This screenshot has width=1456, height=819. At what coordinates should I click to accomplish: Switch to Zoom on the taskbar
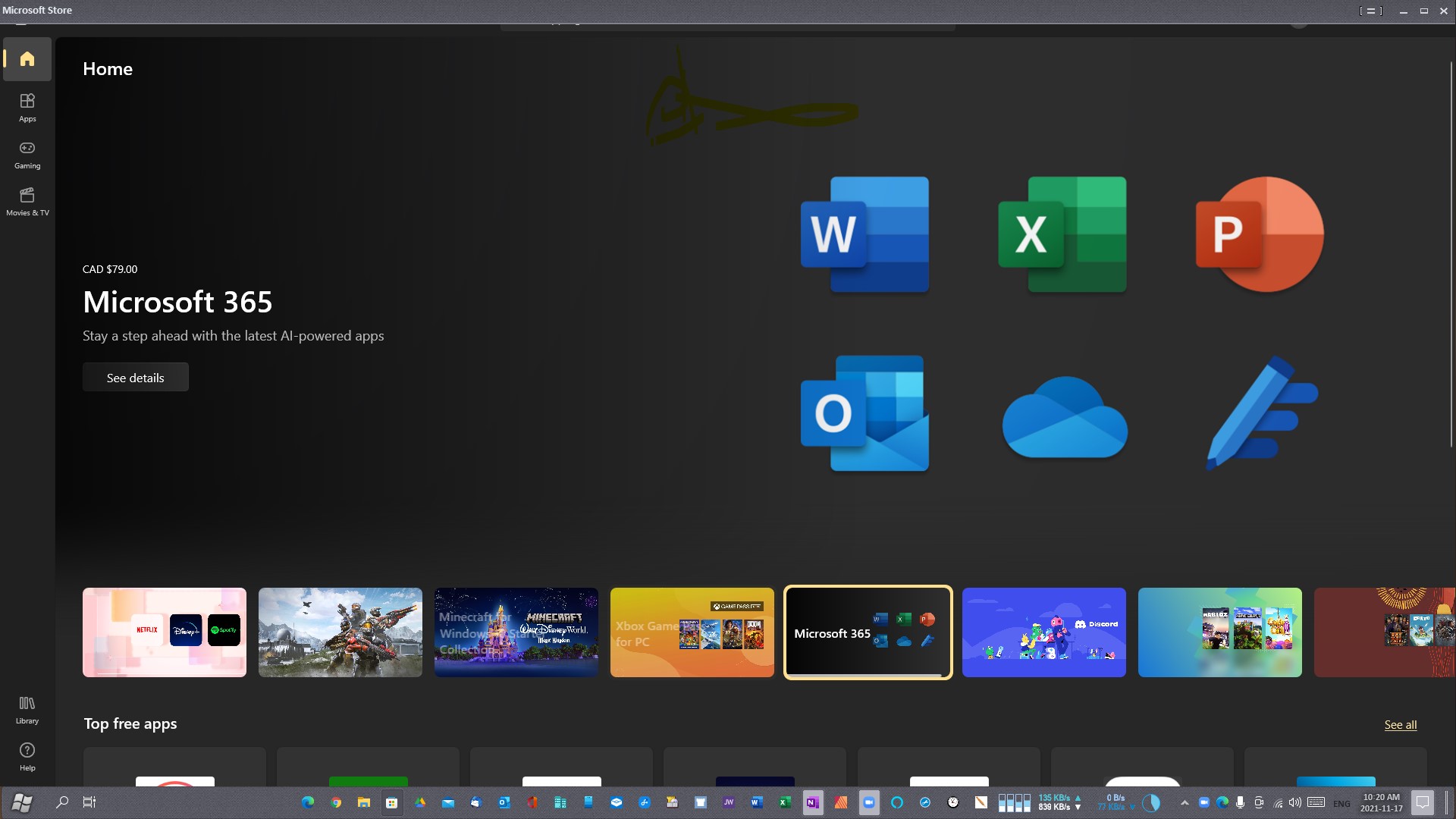tap(869, 802)
